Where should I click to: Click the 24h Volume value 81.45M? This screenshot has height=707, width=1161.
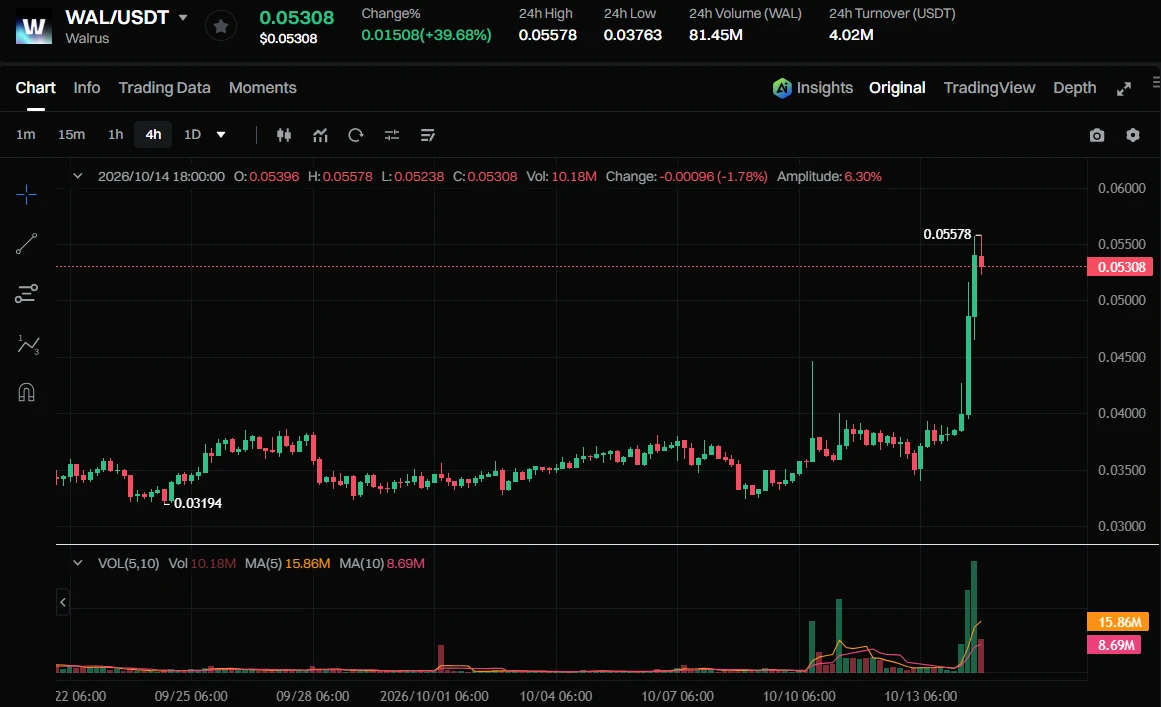point(715,35)
